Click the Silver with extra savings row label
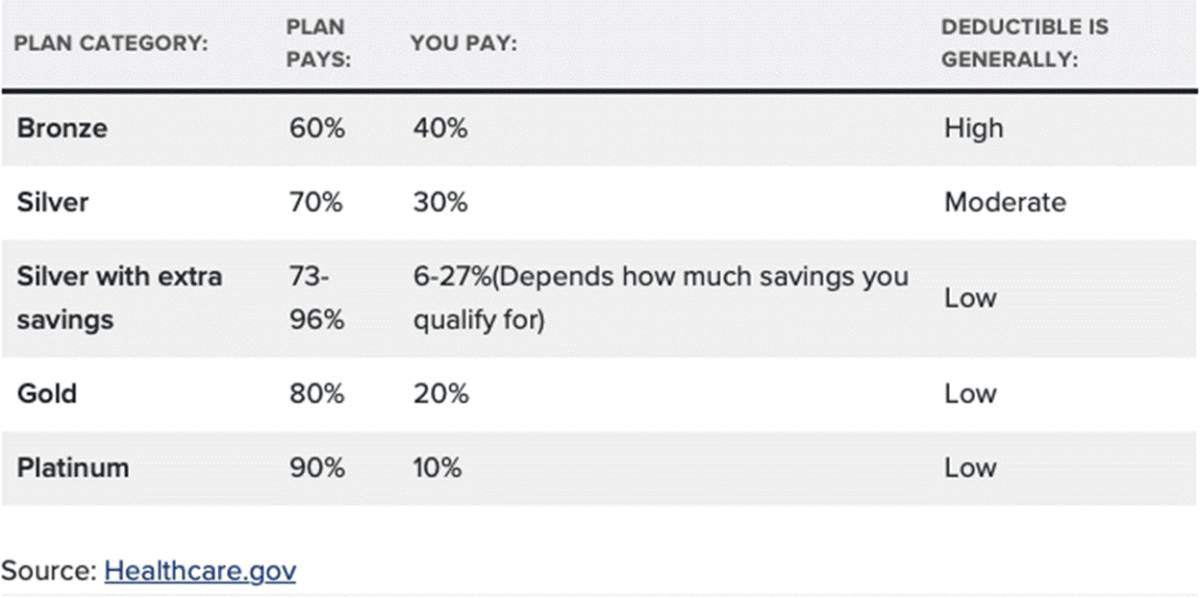1200x598 pixels. click(120, 298)
